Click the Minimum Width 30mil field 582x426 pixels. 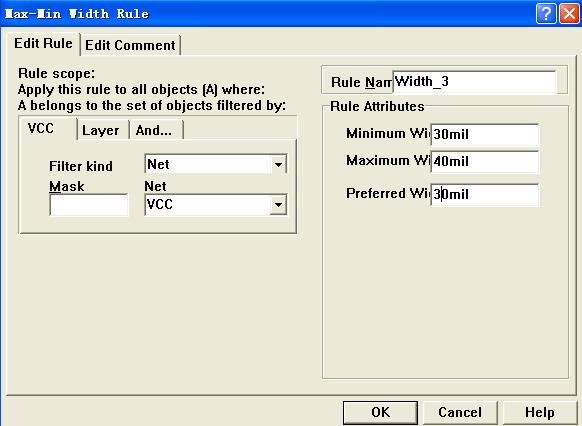click(484, 134)
